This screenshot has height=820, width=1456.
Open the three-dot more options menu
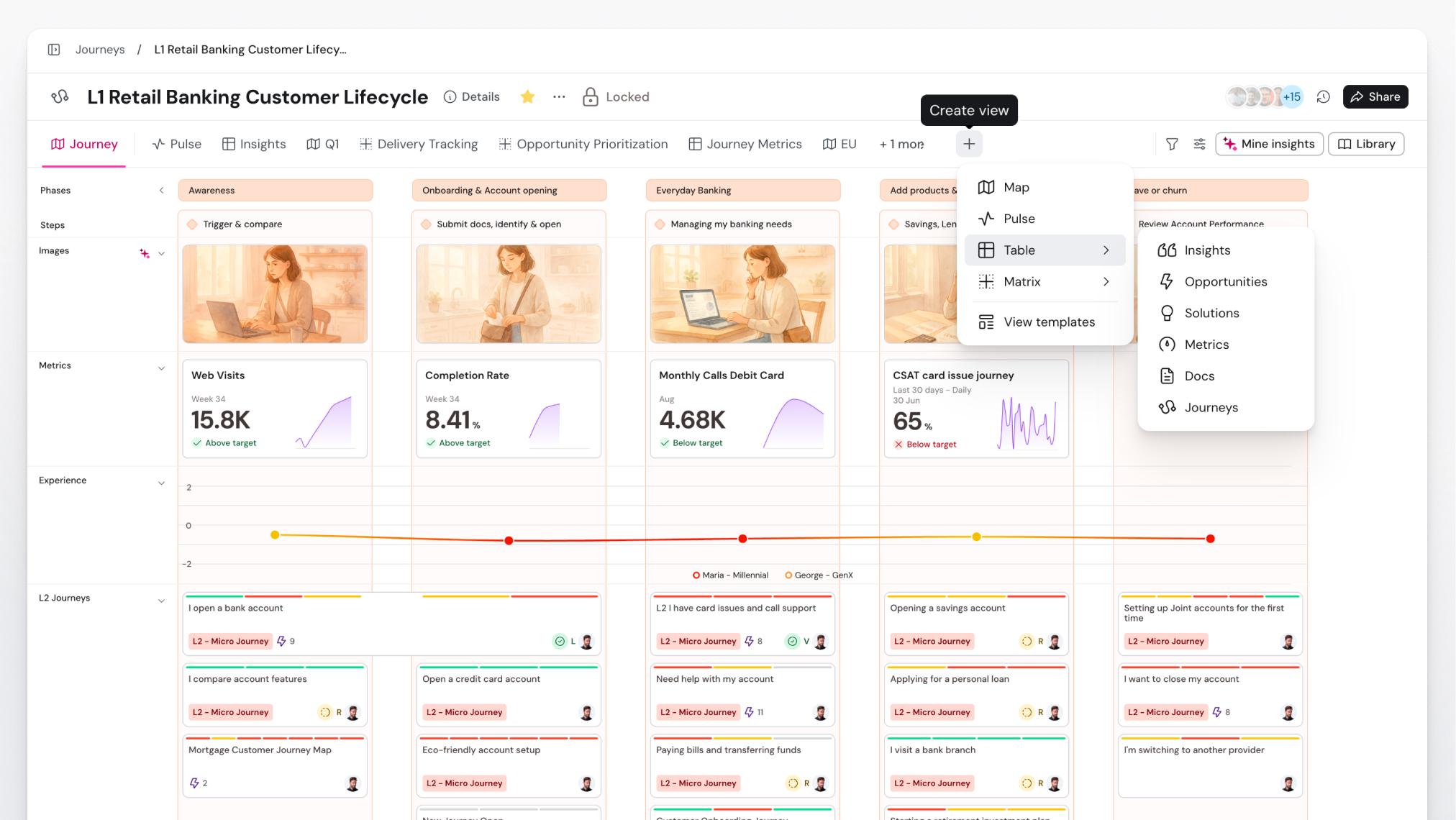559,96
